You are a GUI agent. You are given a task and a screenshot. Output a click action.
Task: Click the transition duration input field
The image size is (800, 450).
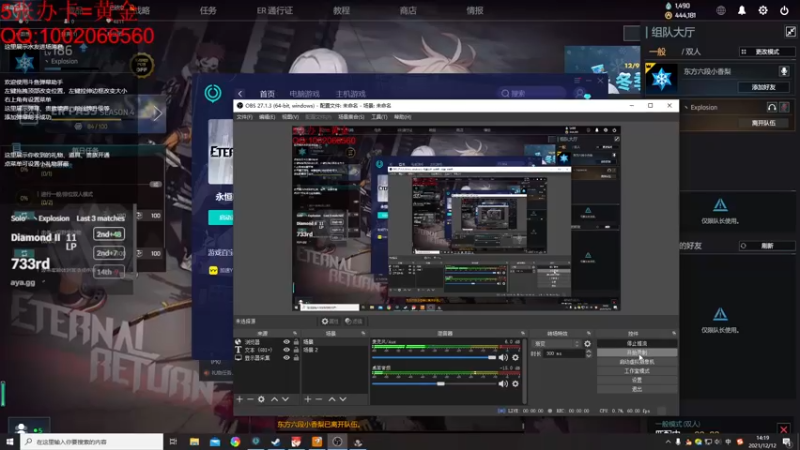coord(564,353)
